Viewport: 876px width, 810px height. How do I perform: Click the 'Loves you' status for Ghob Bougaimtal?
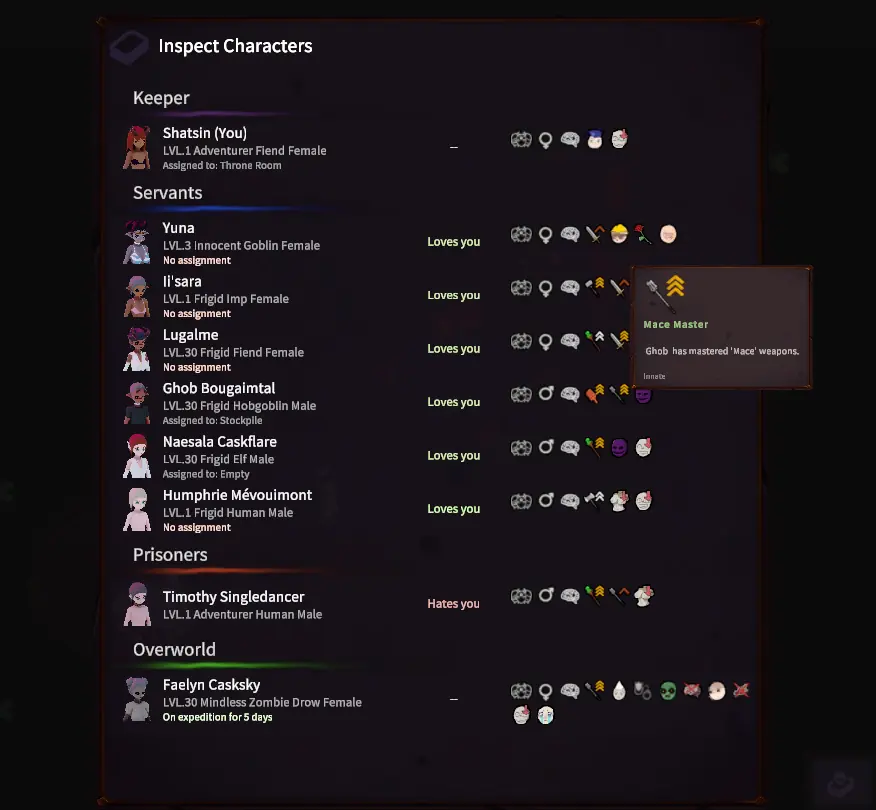pyautogui.click(x=454, y=402)
